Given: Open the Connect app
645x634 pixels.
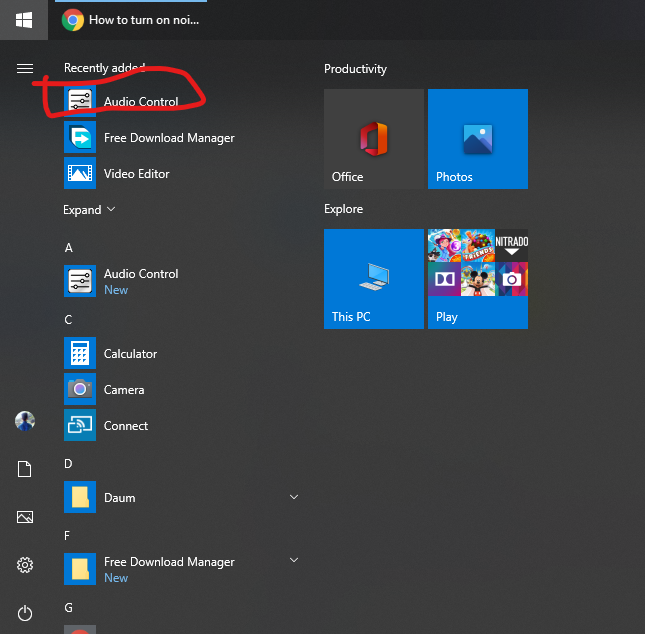Looking at the screenshot, I should coord(125,426).
